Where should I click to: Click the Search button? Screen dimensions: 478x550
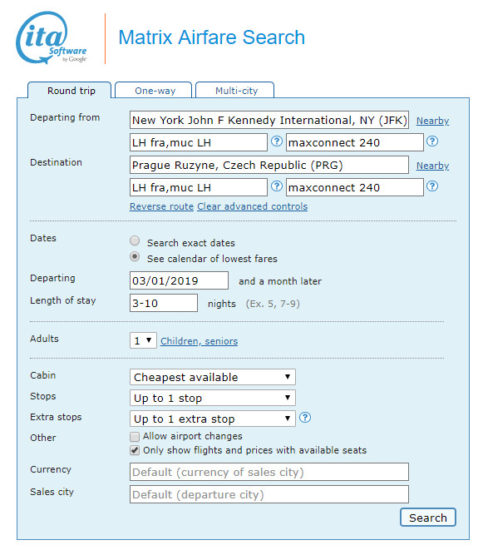428,517
